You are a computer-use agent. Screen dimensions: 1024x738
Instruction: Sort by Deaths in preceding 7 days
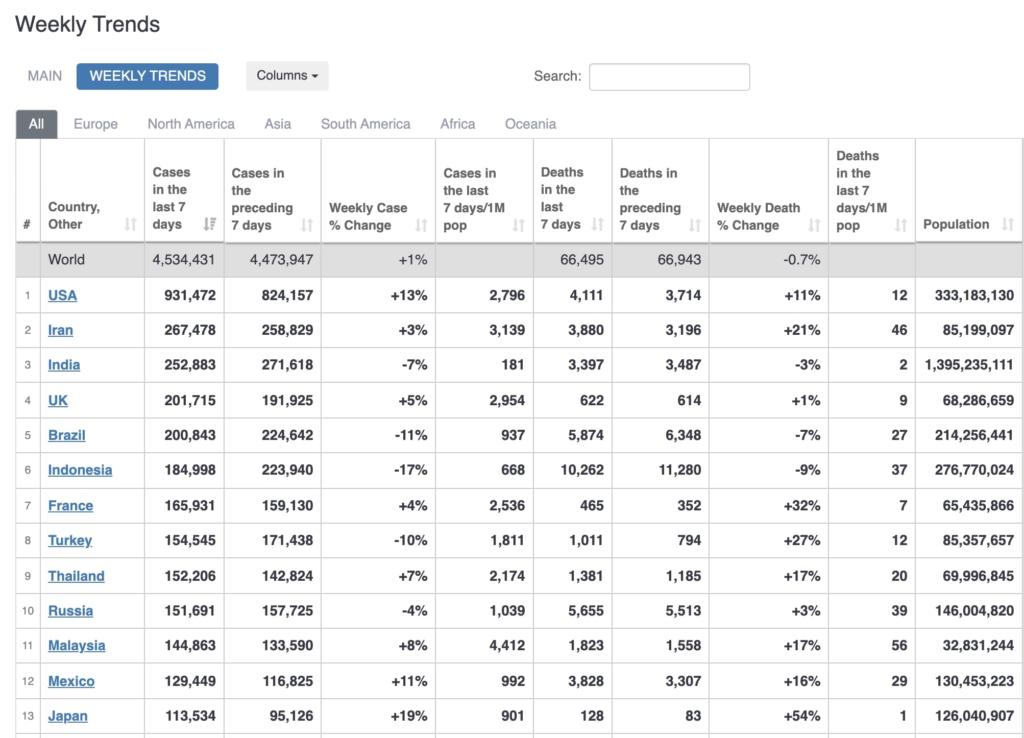coord(694,225)
